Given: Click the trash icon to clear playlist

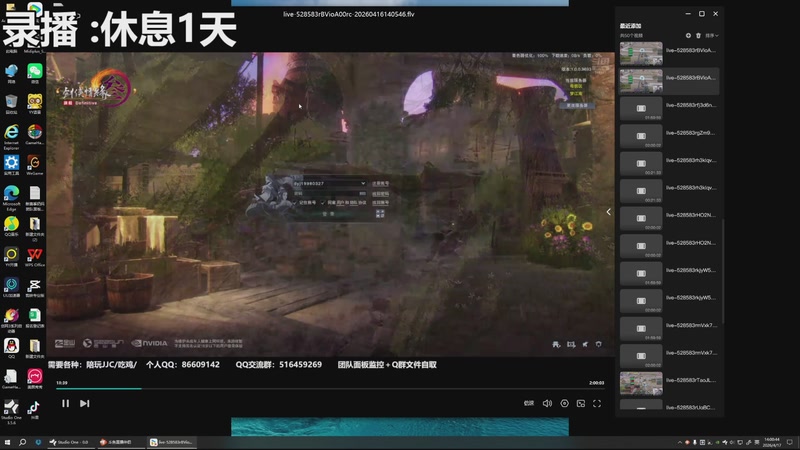Looking at the screenshot, I should [x=698, y=36].
